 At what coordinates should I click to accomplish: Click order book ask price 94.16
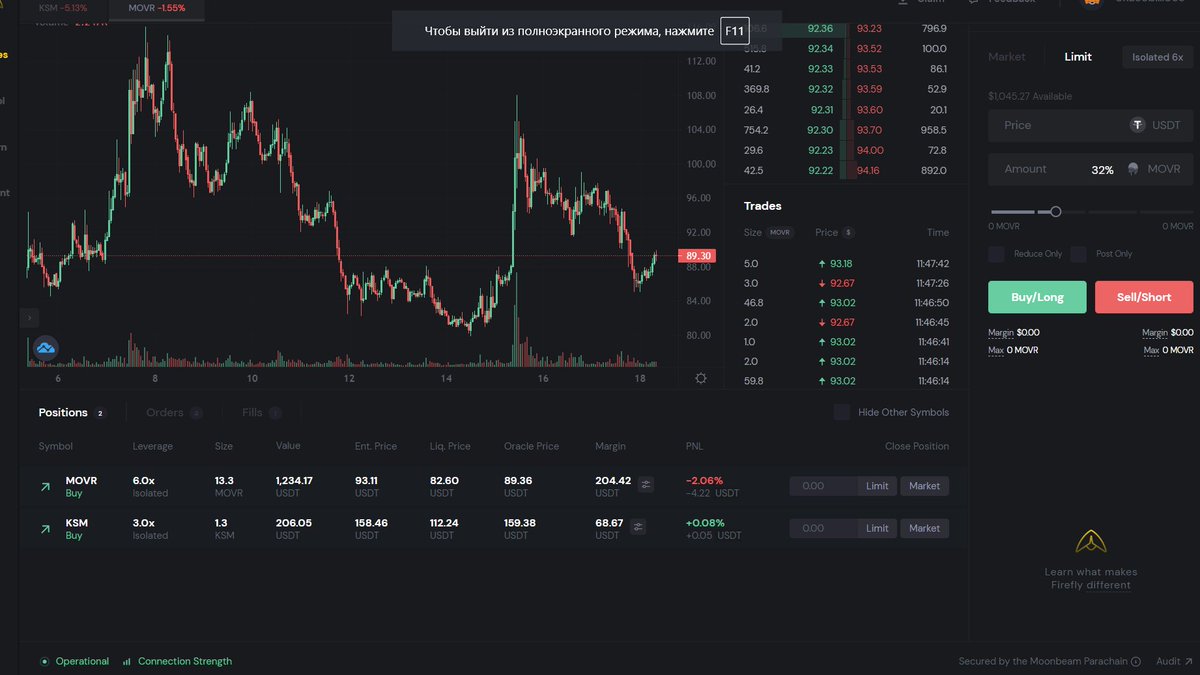pos(869,170)
